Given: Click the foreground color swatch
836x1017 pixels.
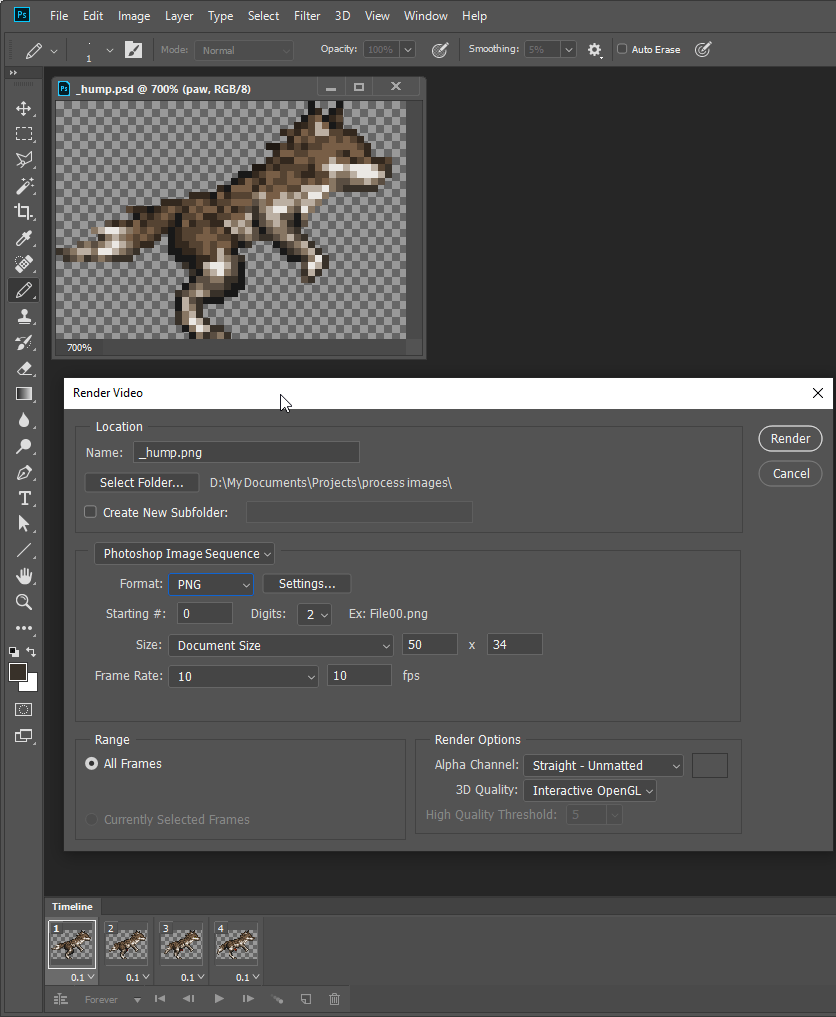Looking at the screenshot, I should [x=18, y=673].
